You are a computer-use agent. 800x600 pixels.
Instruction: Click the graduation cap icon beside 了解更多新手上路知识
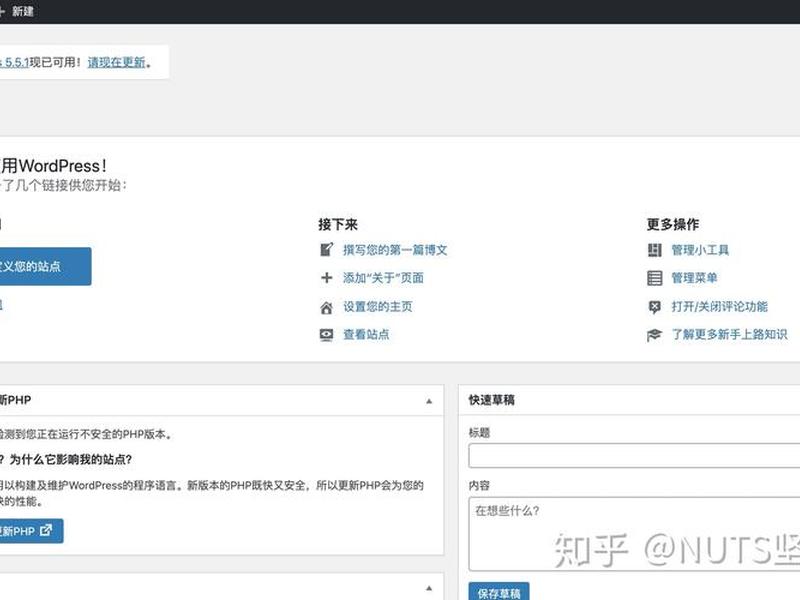[x=655, y=335]
